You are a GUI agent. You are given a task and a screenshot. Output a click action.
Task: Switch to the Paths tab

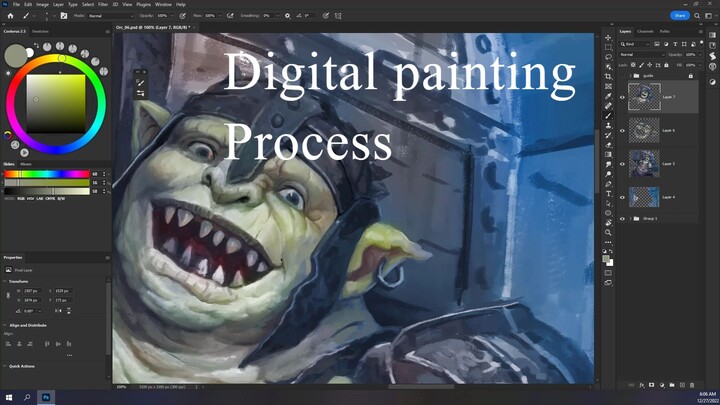pyautogui.click(x=664, y=31)
